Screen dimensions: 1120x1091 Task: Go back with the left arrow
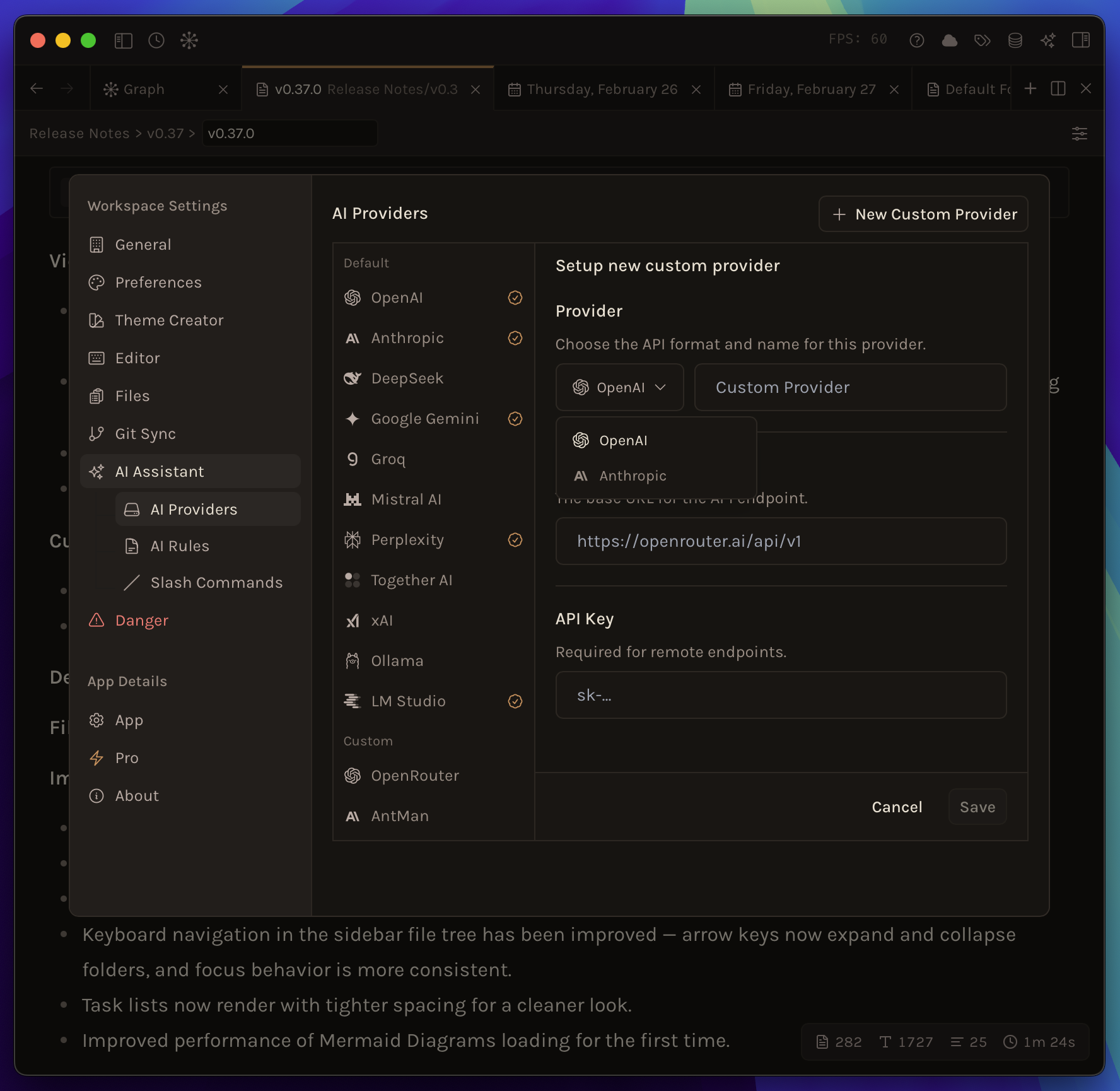click(x=37, y=89)
